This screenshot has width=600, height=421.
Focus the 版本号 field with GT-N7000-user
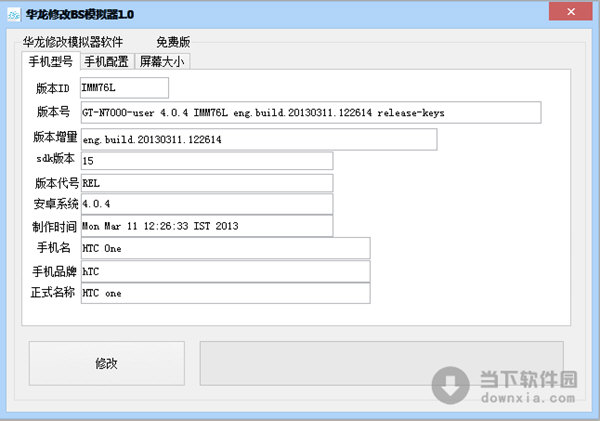311,113
